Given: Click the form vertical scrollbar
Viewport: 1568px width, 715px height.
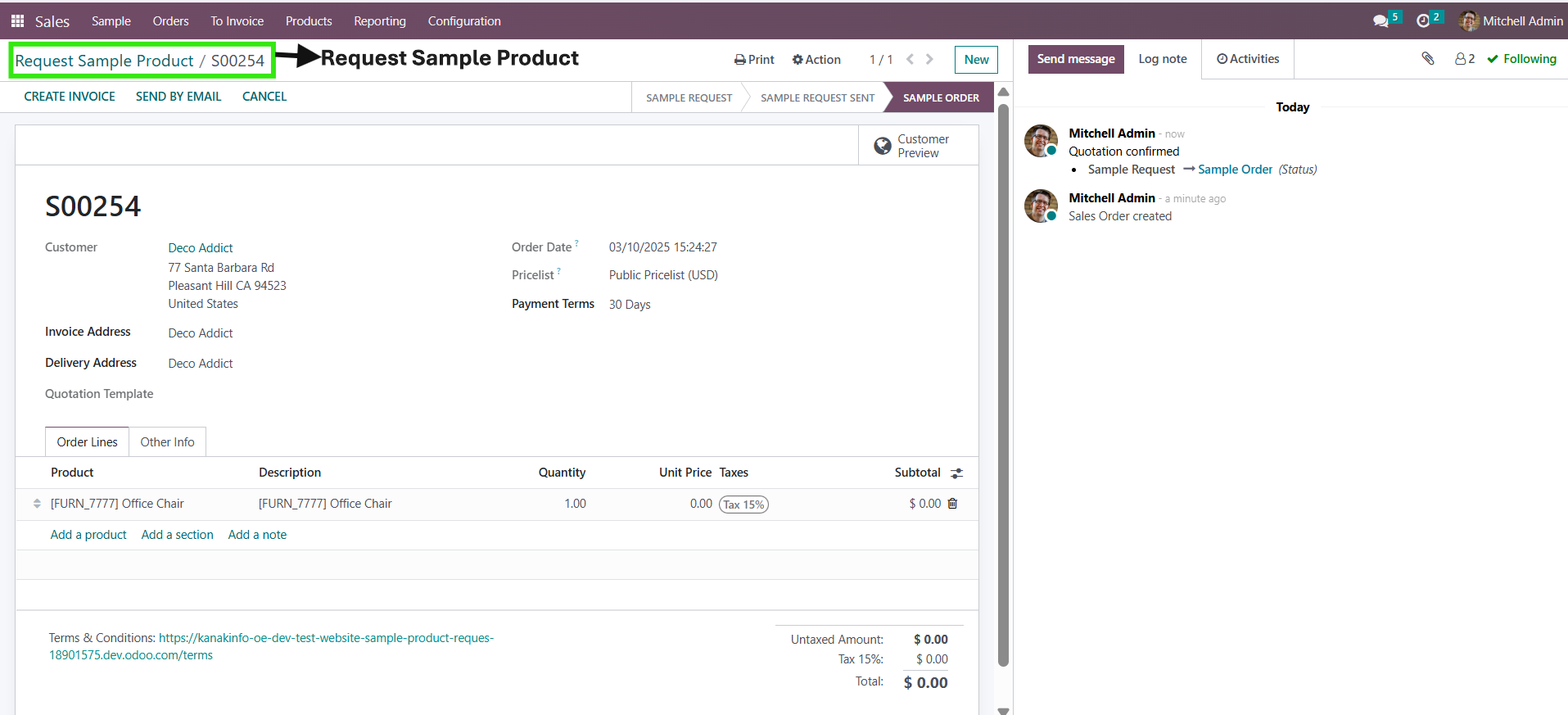Looking at the screenshot, I should [1003, 385].
